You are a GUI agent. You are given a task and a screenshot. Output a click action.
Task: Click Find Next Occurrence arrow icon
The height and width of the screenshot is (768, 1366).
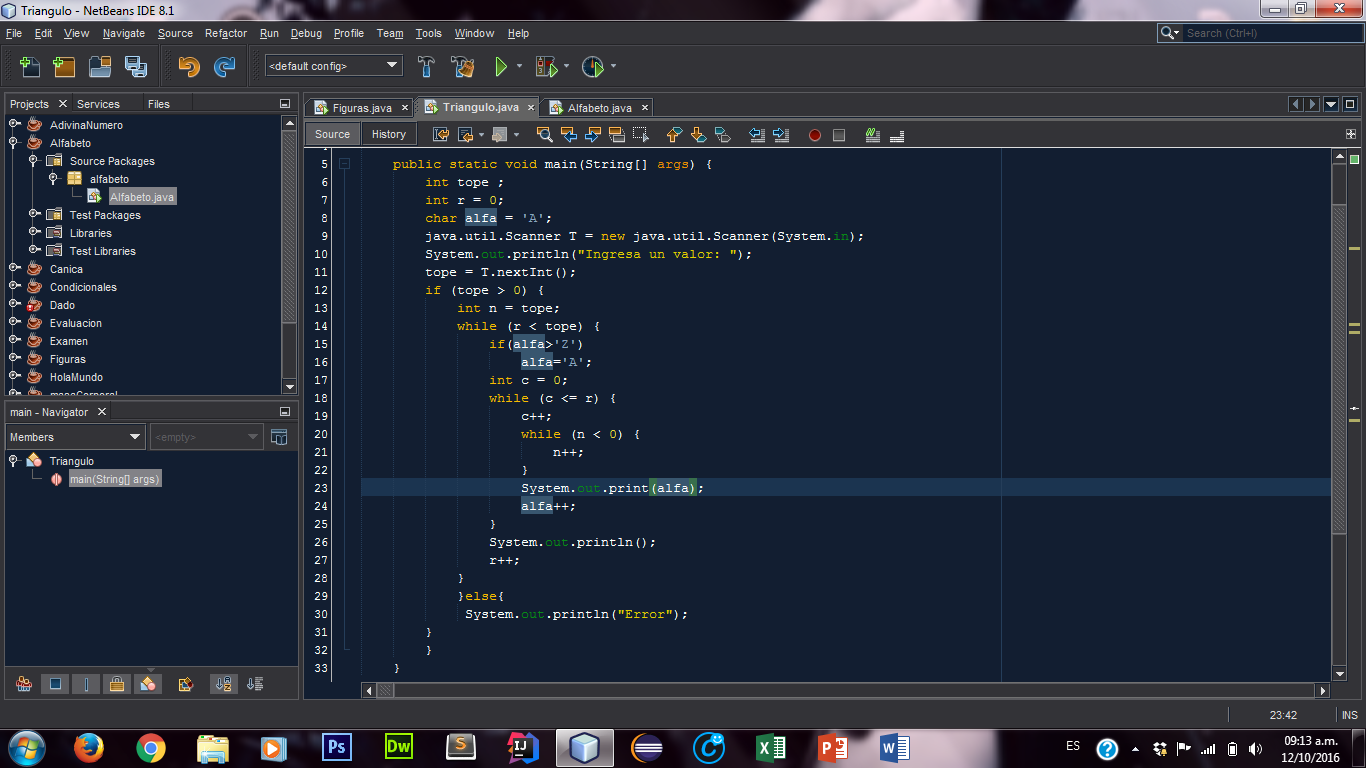[x=593, y=135]
